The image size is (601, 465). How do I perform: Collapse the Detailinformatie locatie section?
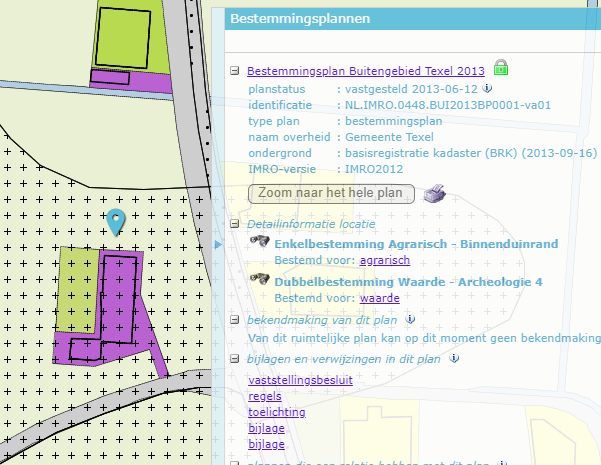(235, 224)
